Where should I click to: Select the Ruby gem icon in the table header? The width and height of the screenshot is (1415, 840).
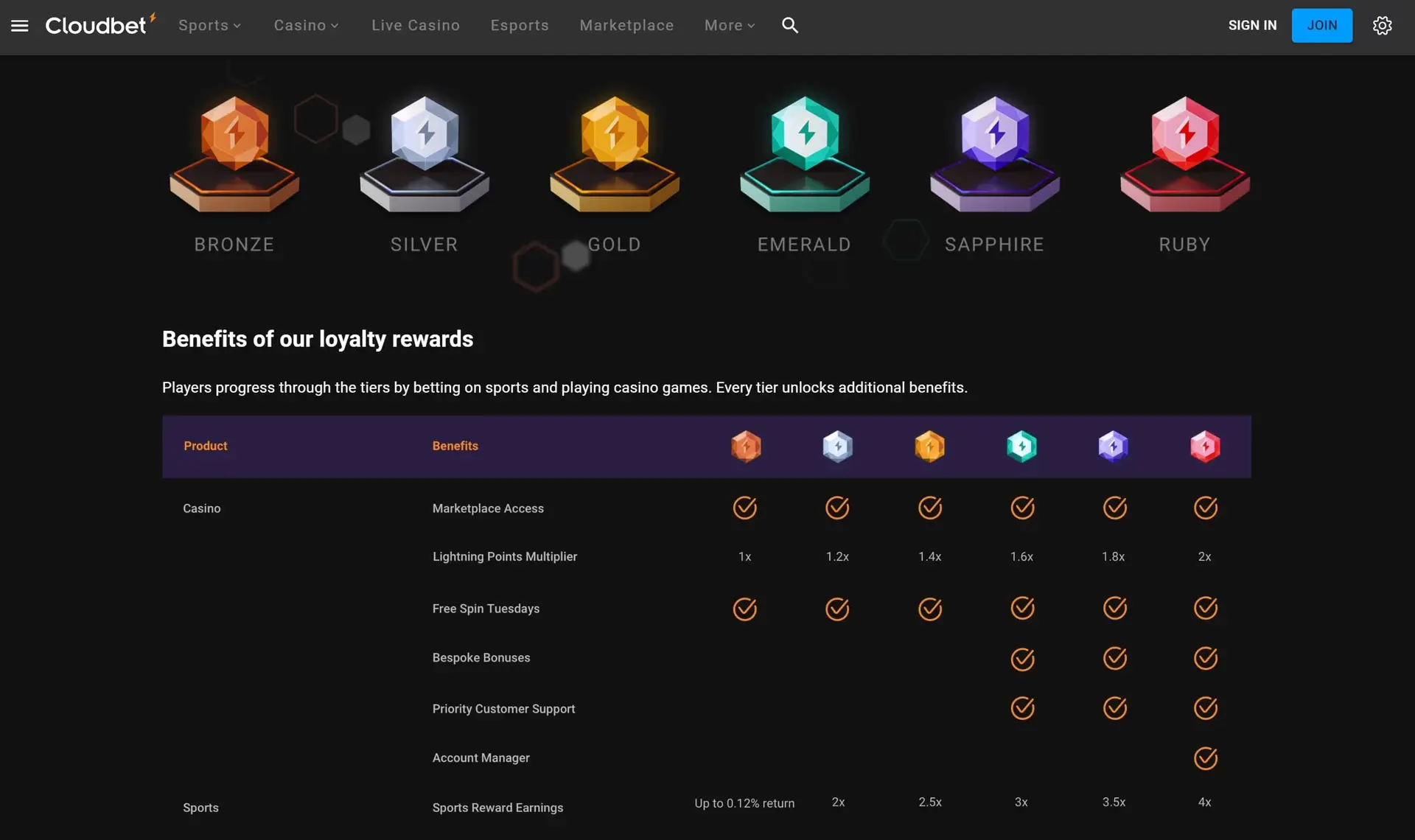(1206, 446)
